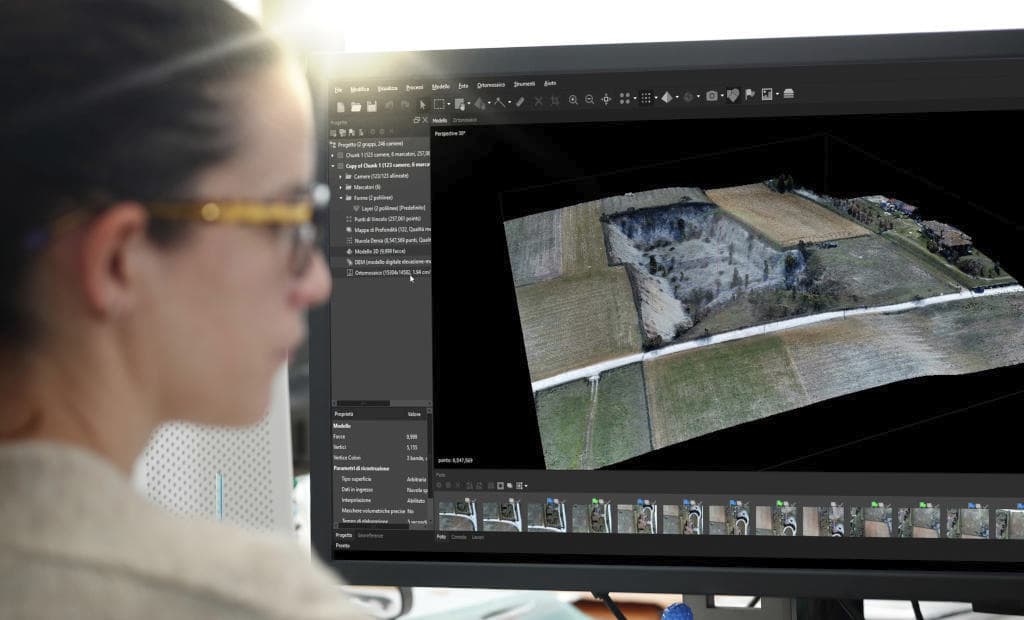Select the Nuvola Densa tree item
Screen dimensions: 1024x620
(388, 240)
